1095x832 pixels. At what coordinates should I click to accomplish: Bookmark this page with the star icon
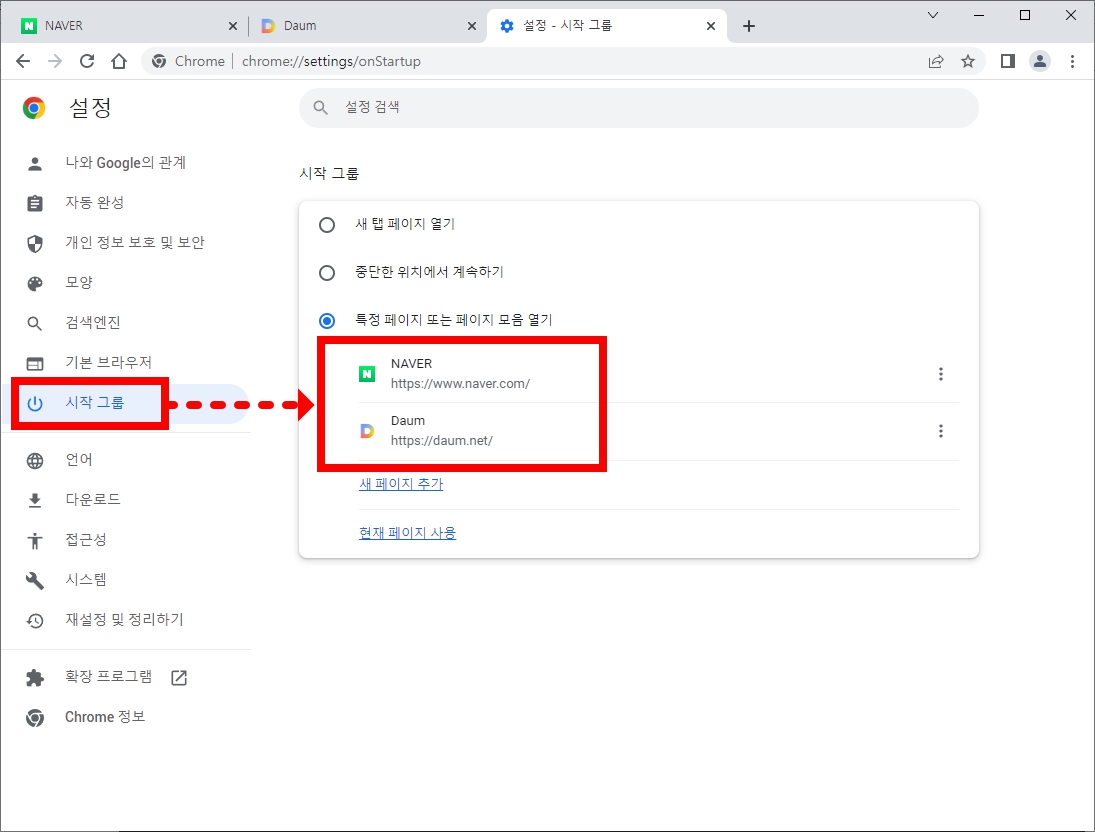968,61
